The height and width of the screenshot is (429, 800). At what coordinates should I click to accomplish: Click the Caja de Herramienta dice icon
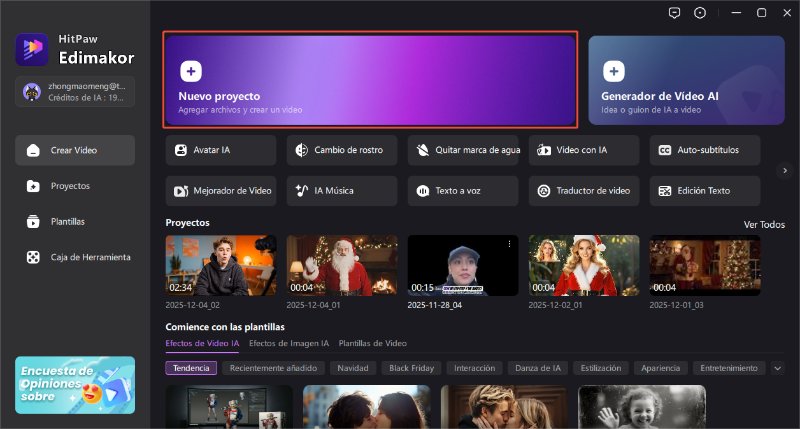pyautogui.click(x=33, y=258)
